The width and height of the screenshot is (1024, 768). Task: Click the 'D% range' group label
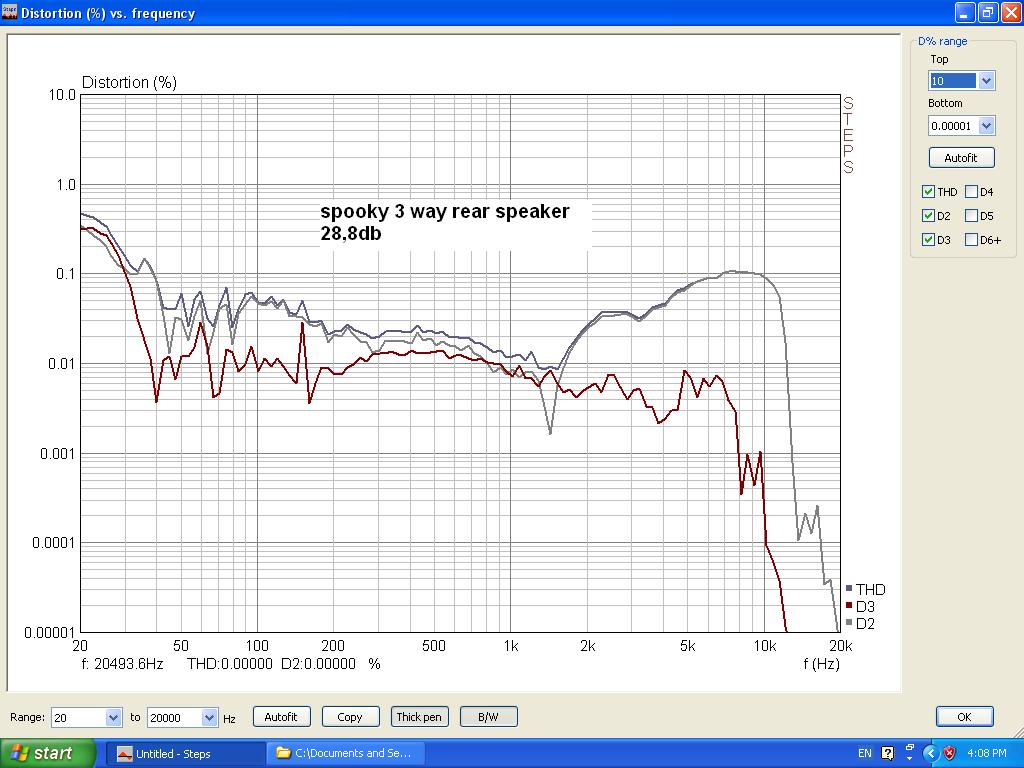point(942,41)
